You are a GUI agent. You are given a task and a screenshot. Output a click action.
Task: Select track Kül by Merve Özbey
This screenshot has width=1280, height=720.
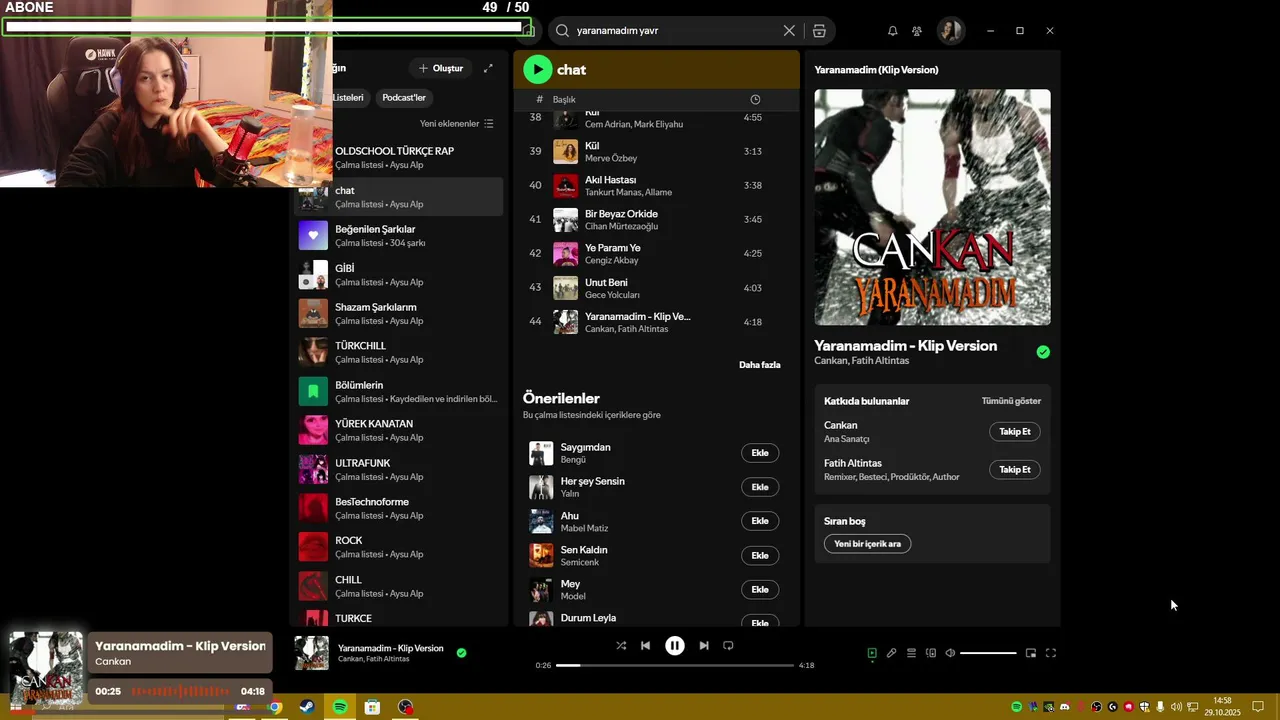pos(656,151)
